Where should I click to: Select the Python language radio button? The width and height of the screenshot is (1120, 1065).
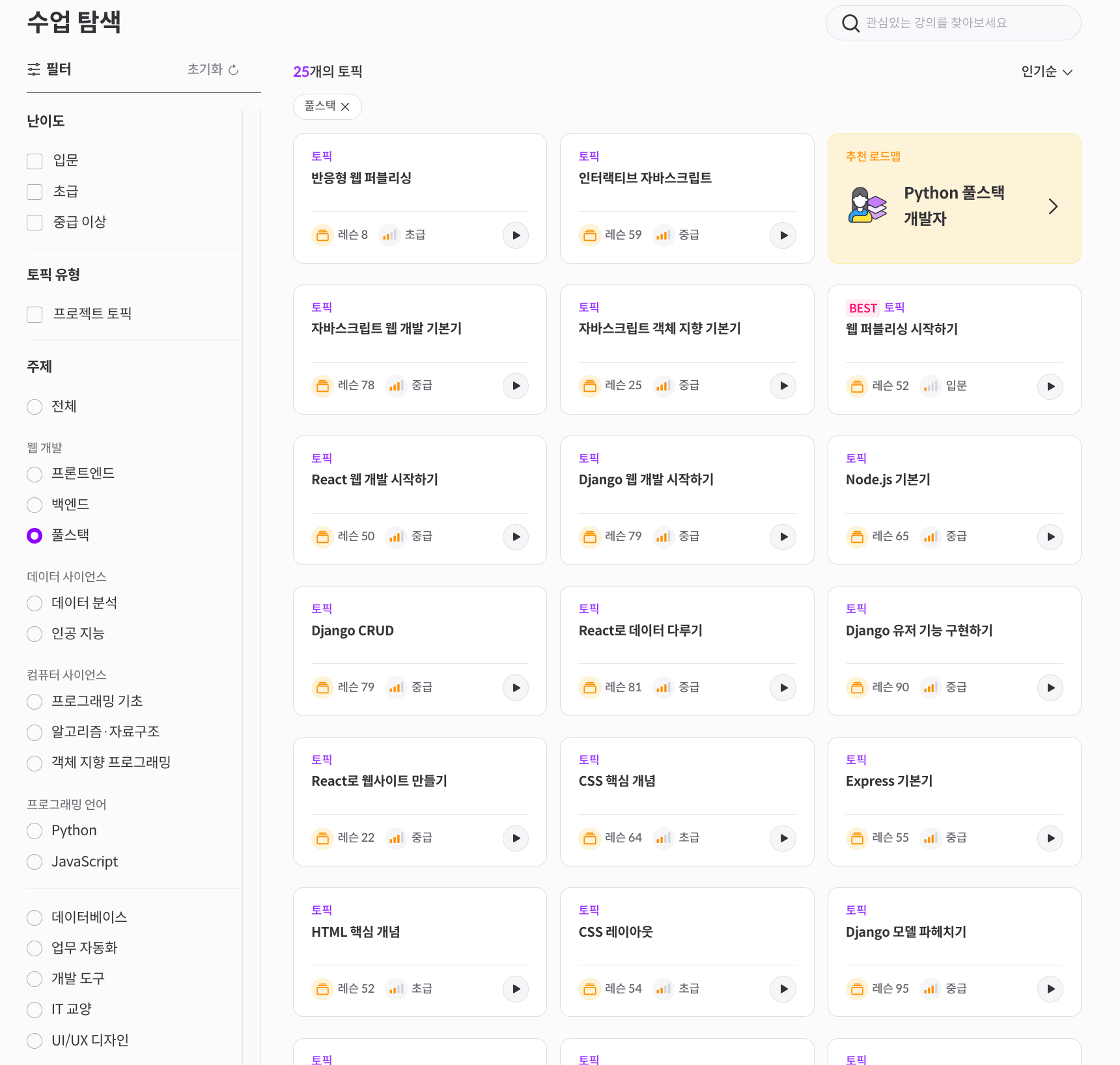tap(35, 831)
